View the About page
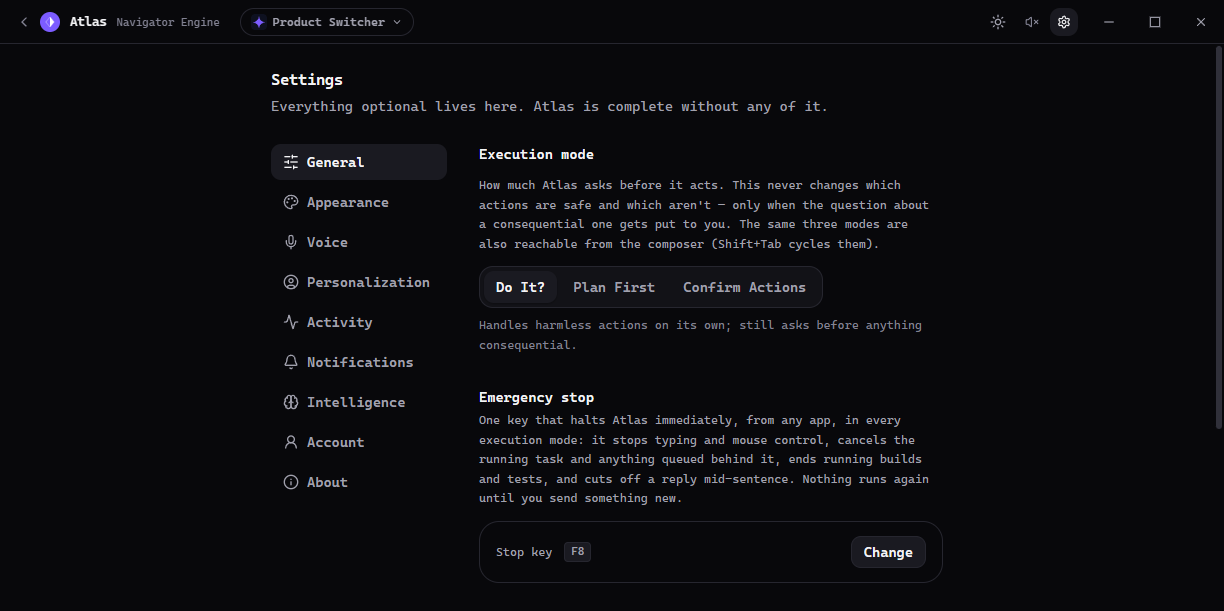Image resolution: width=1224 pixels, height=611 pixels. tap(359, 482)
